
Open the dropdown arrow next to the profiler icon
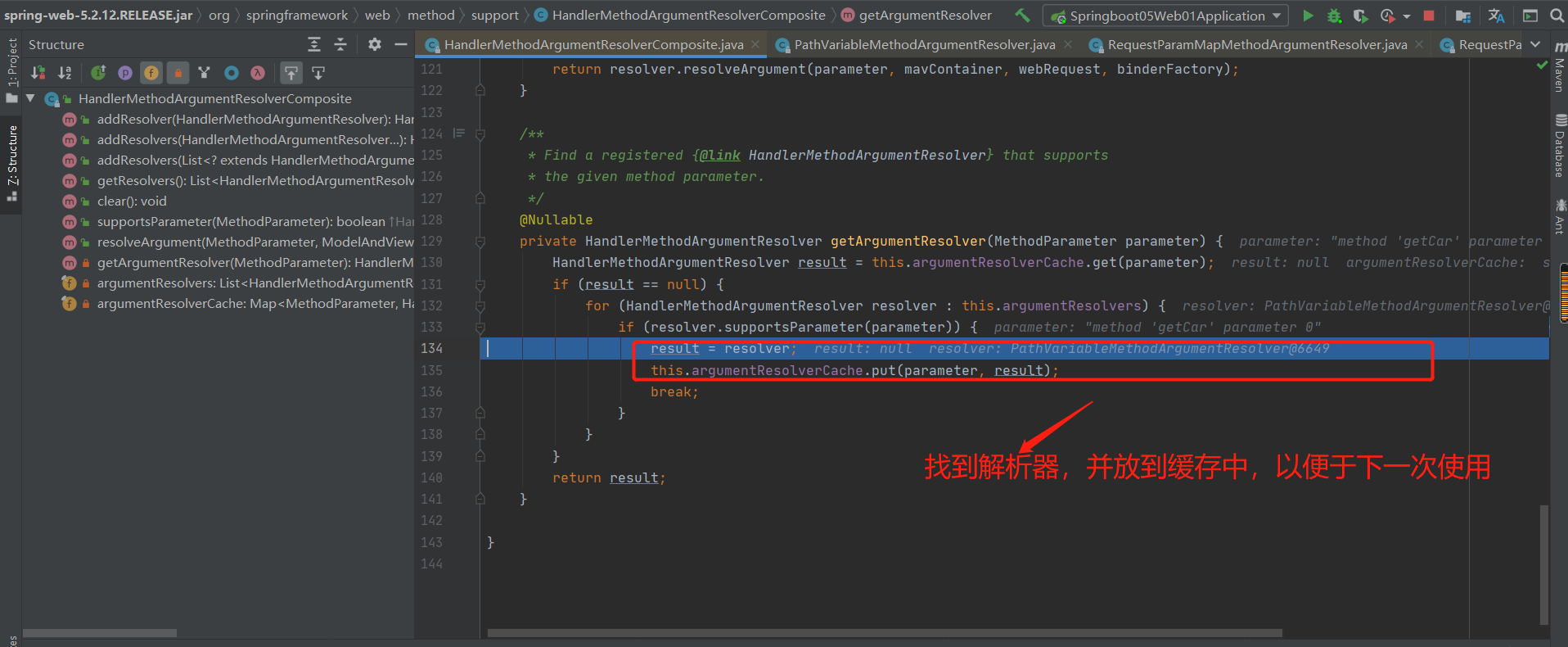click(x=1406, y=16)
